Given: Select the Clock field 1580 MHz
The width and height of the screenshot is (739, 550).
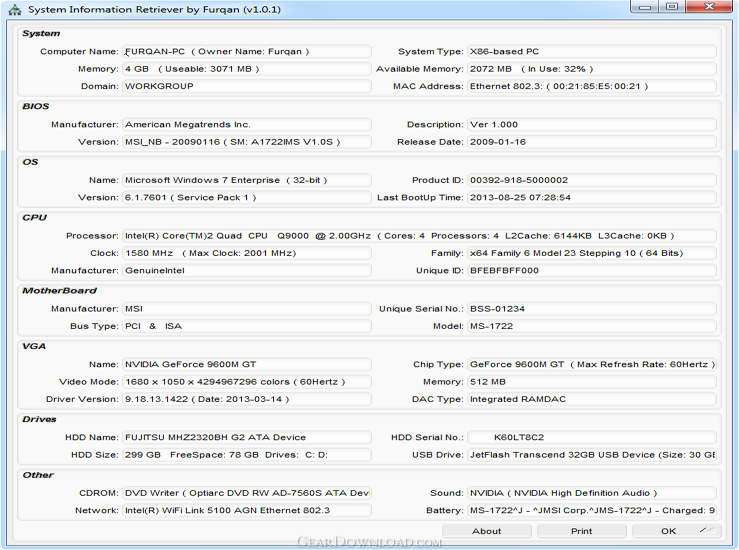Looking at the screenshot, I should click(x=247, y=253).
